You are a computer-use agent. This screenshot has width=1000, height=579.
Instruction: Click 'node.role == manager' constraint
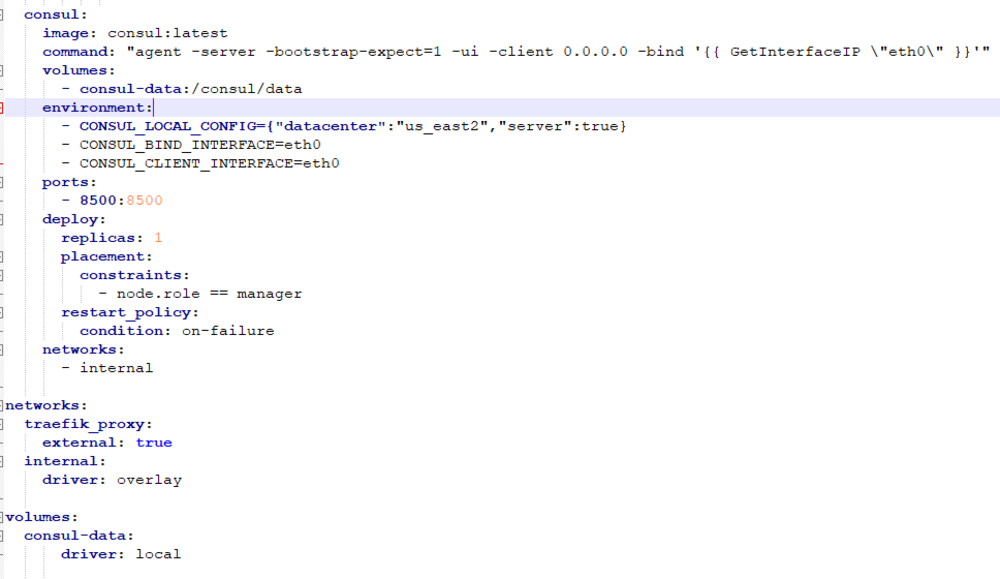(x=209, y=294)
